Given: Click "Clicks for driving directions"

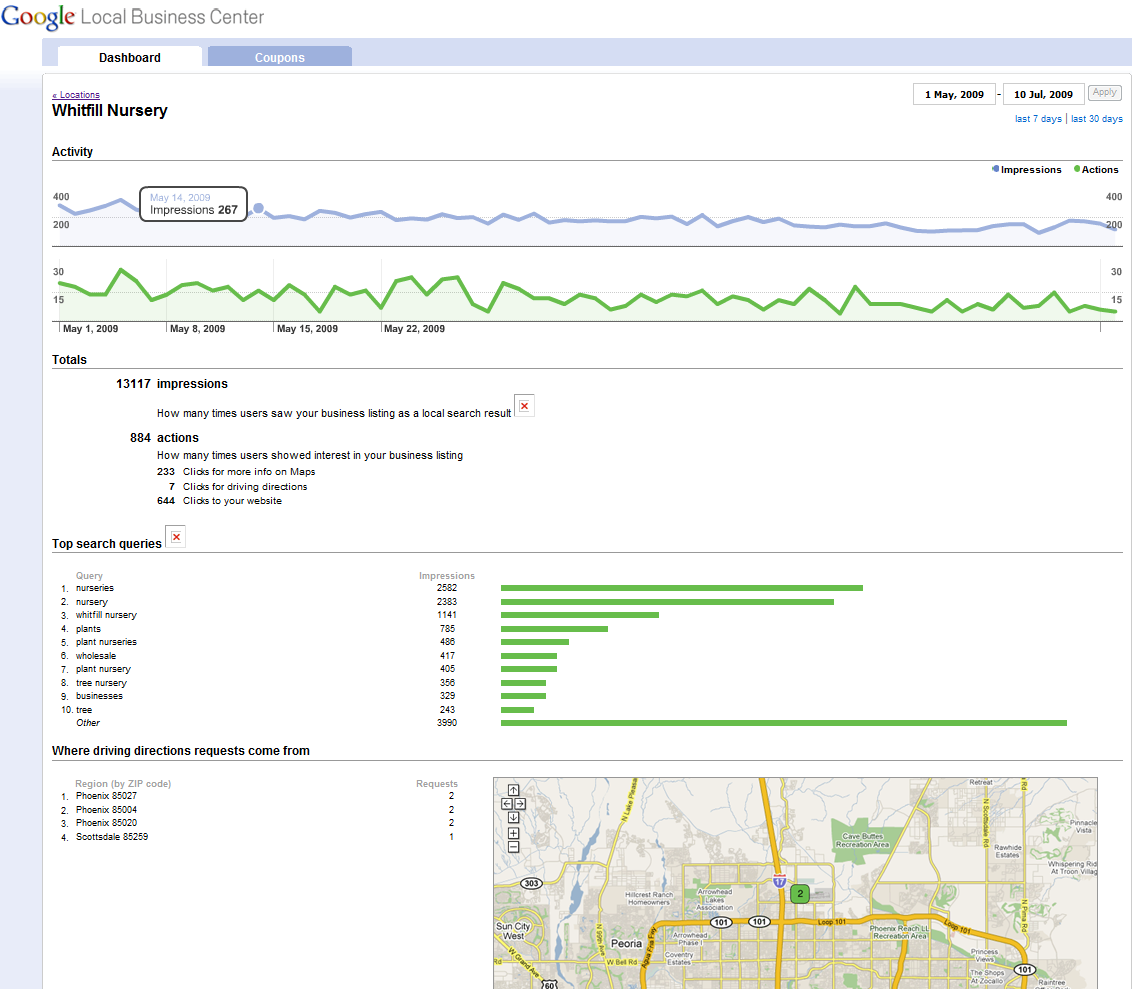Looking at the screenshot, I should click(x=245, y=487).
